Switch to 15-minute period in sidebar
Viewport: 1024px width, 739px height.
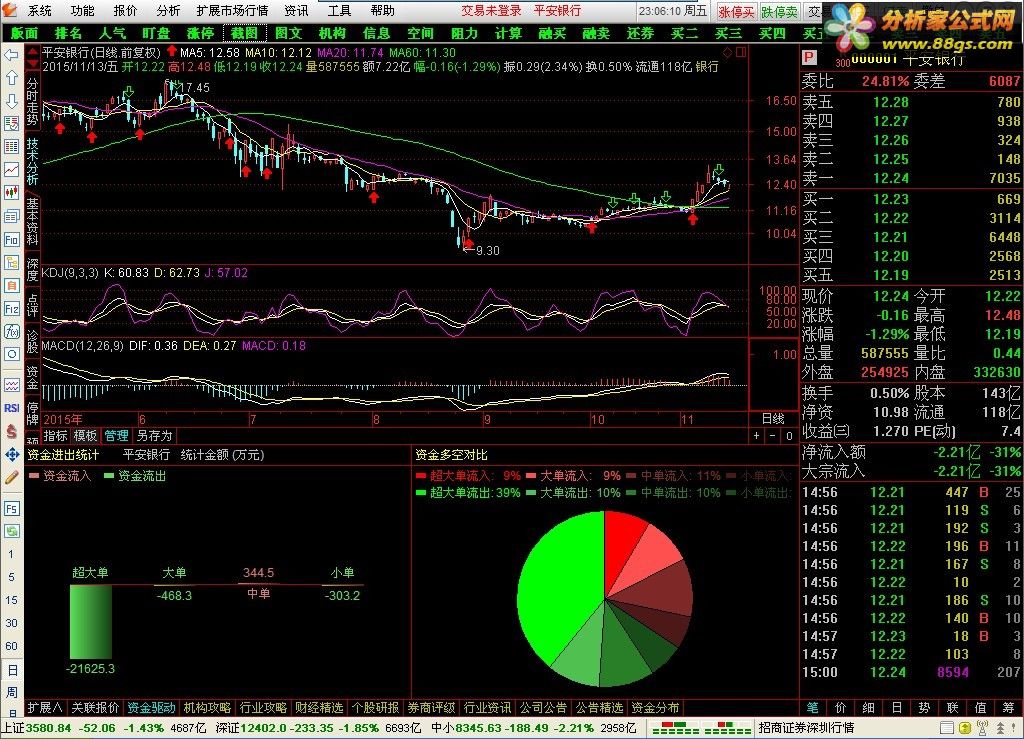tap(11, 600)
